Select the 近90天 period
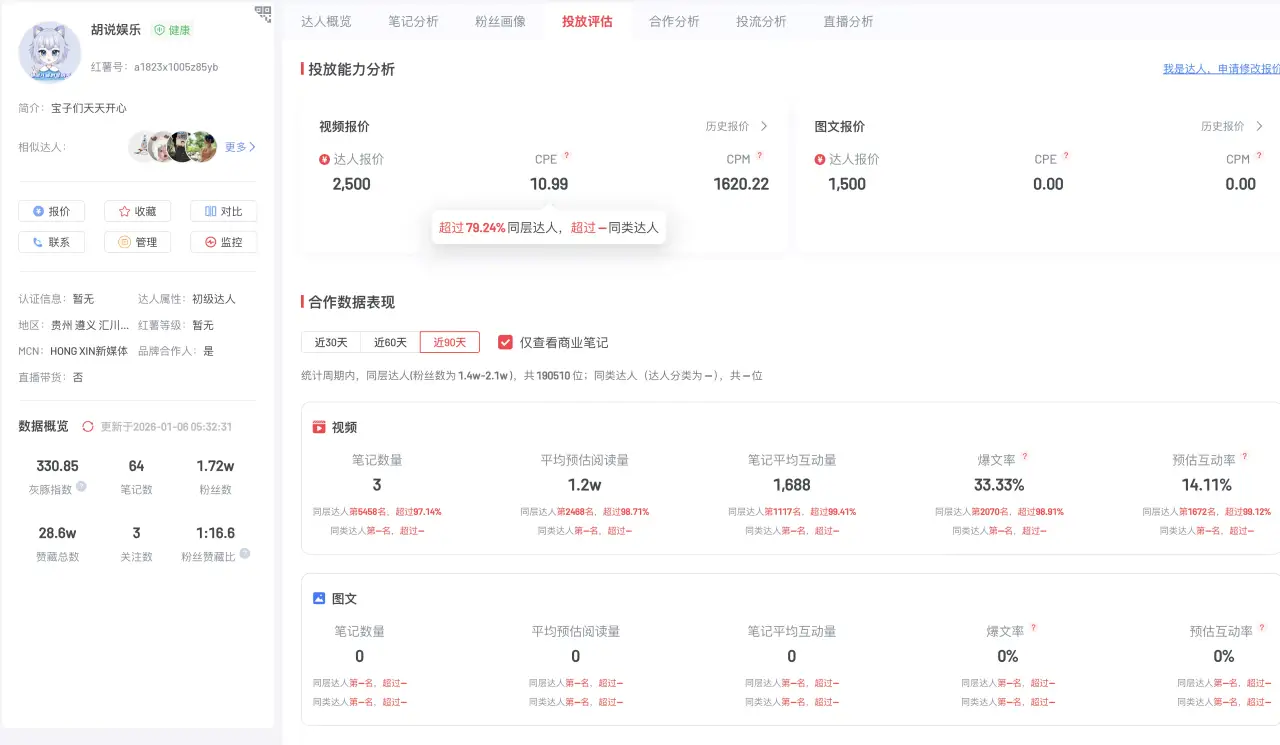This screenshot has height=745, width=1280. tap(450, 342)
